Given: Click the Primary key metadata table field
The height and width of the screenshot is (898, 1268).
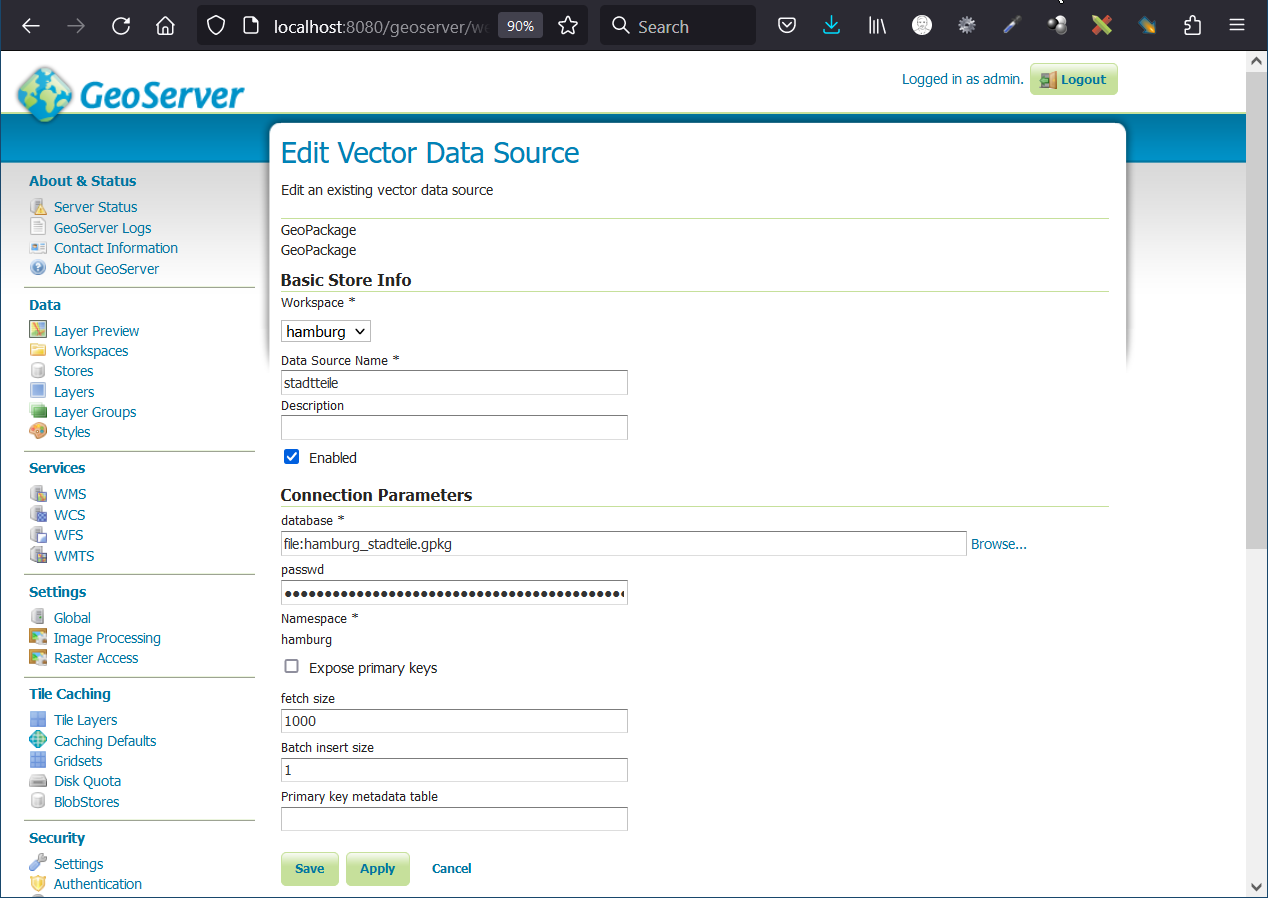Looking at the screenshot, I should coord(454,819).
